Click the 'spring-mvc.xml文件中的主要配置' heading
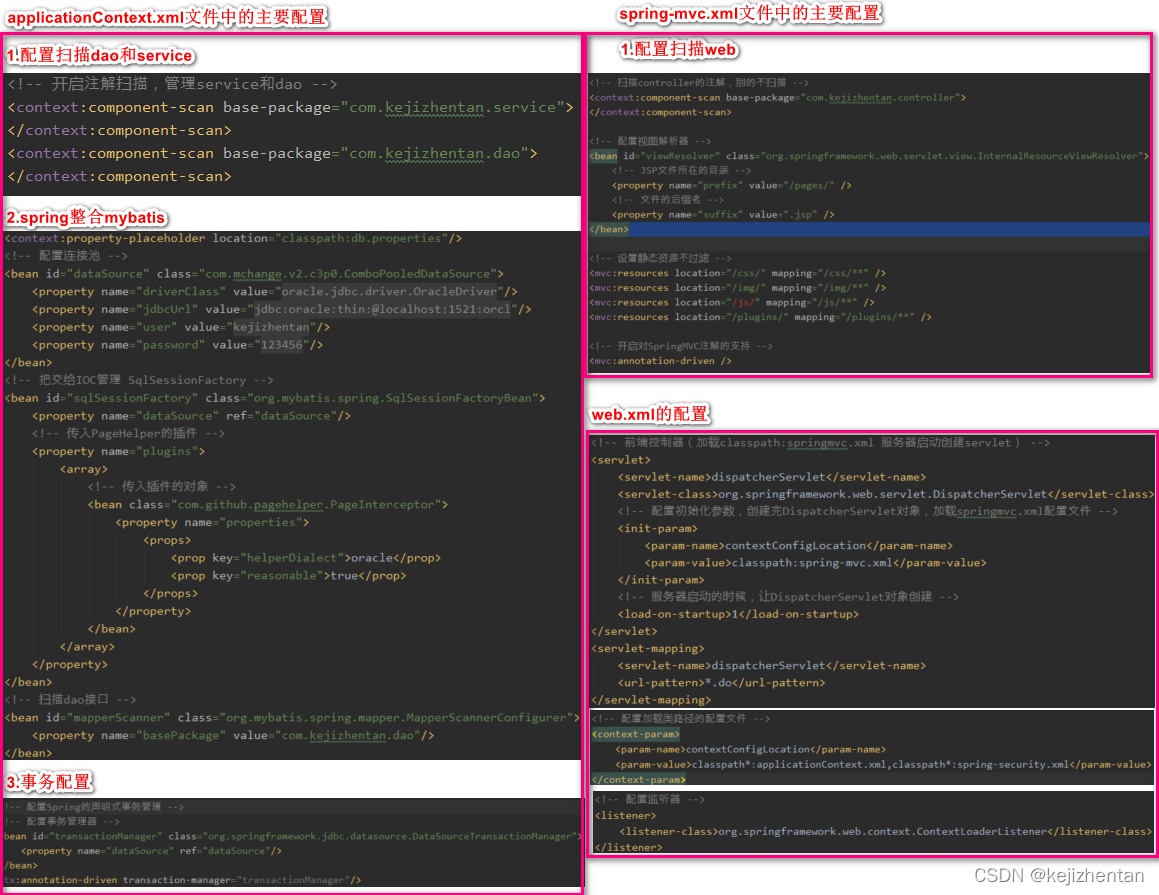The width and height of the screenshot is (1159, 895). (750, 13)
